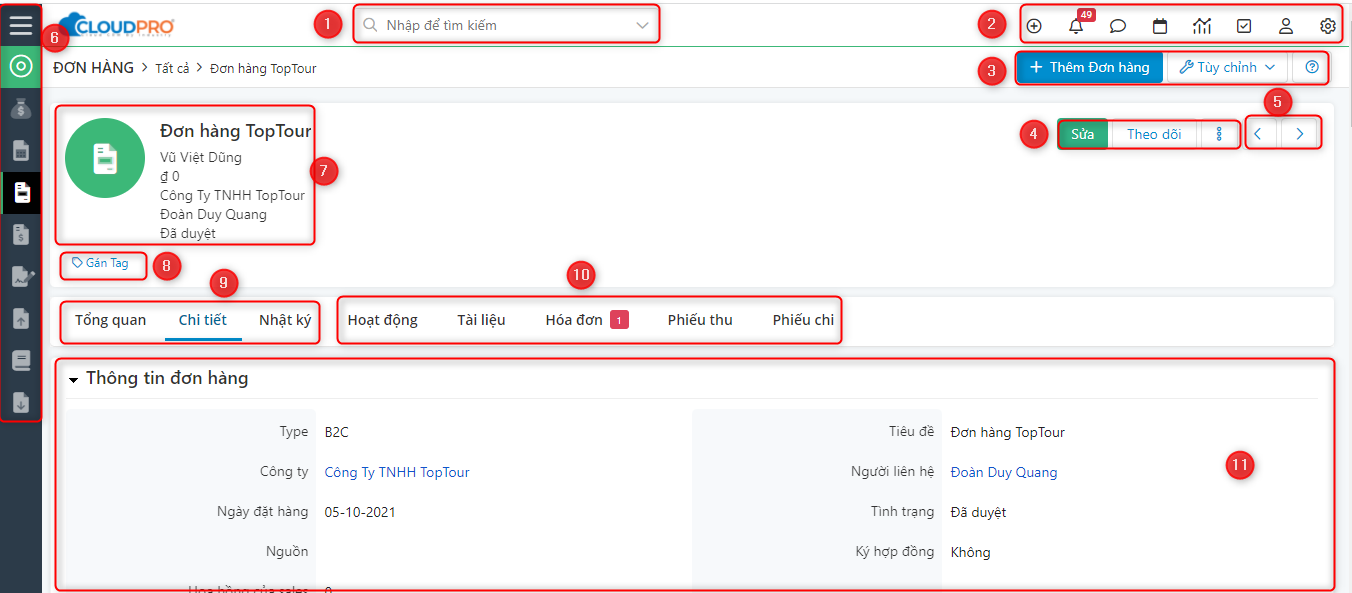The height and width of the screenshot is (593, 1352).
Task: Open the tasks checkbox icon in top bar
Action: [x=1244, y=26]
